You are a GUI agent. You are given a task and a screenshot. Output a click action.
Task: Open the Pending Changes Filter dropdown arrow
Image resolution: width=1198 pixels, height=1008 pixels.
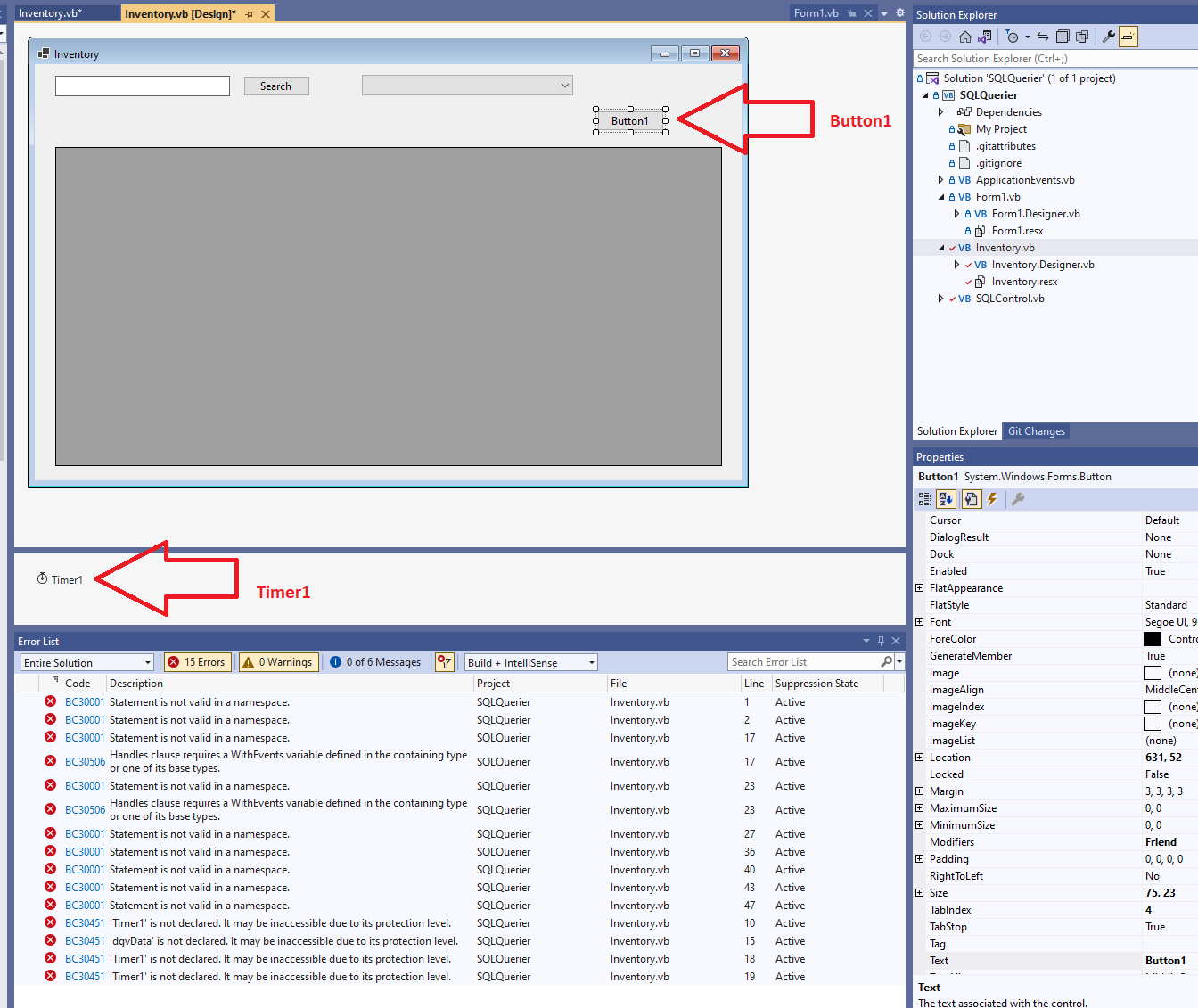click(x=1028, y=37)
